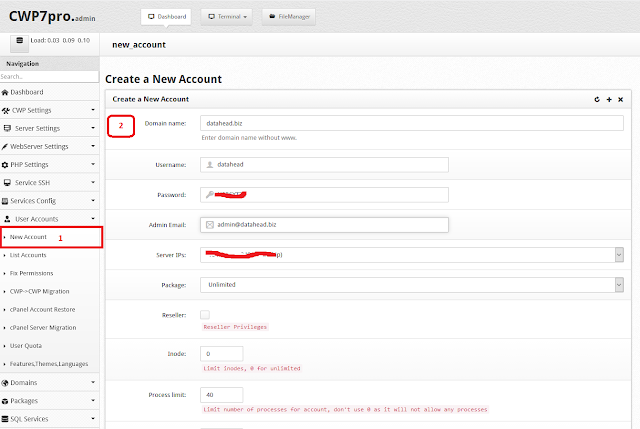
Task: Open the Dashboard top tab
Action: pyautogui.click(x=166, y=17)
